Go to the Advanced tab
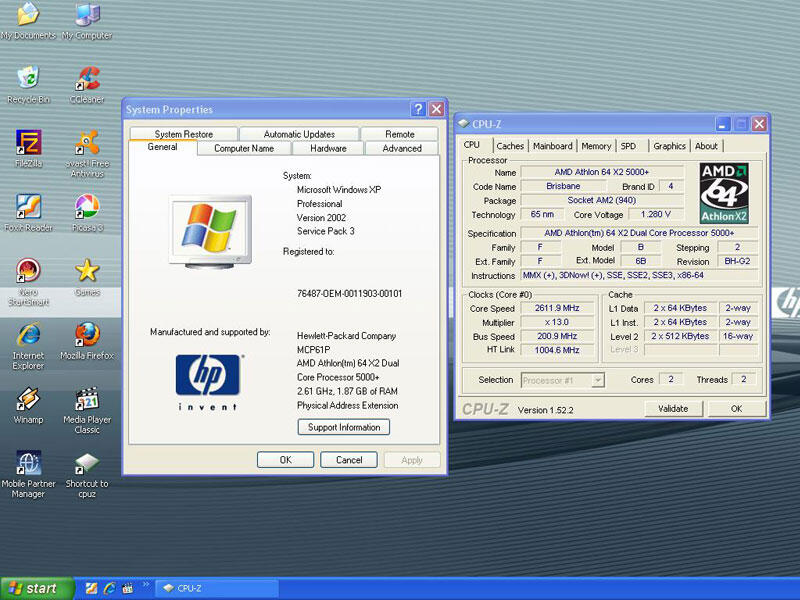The height and width of the screenshot is (600, 800). coord(402,148)
